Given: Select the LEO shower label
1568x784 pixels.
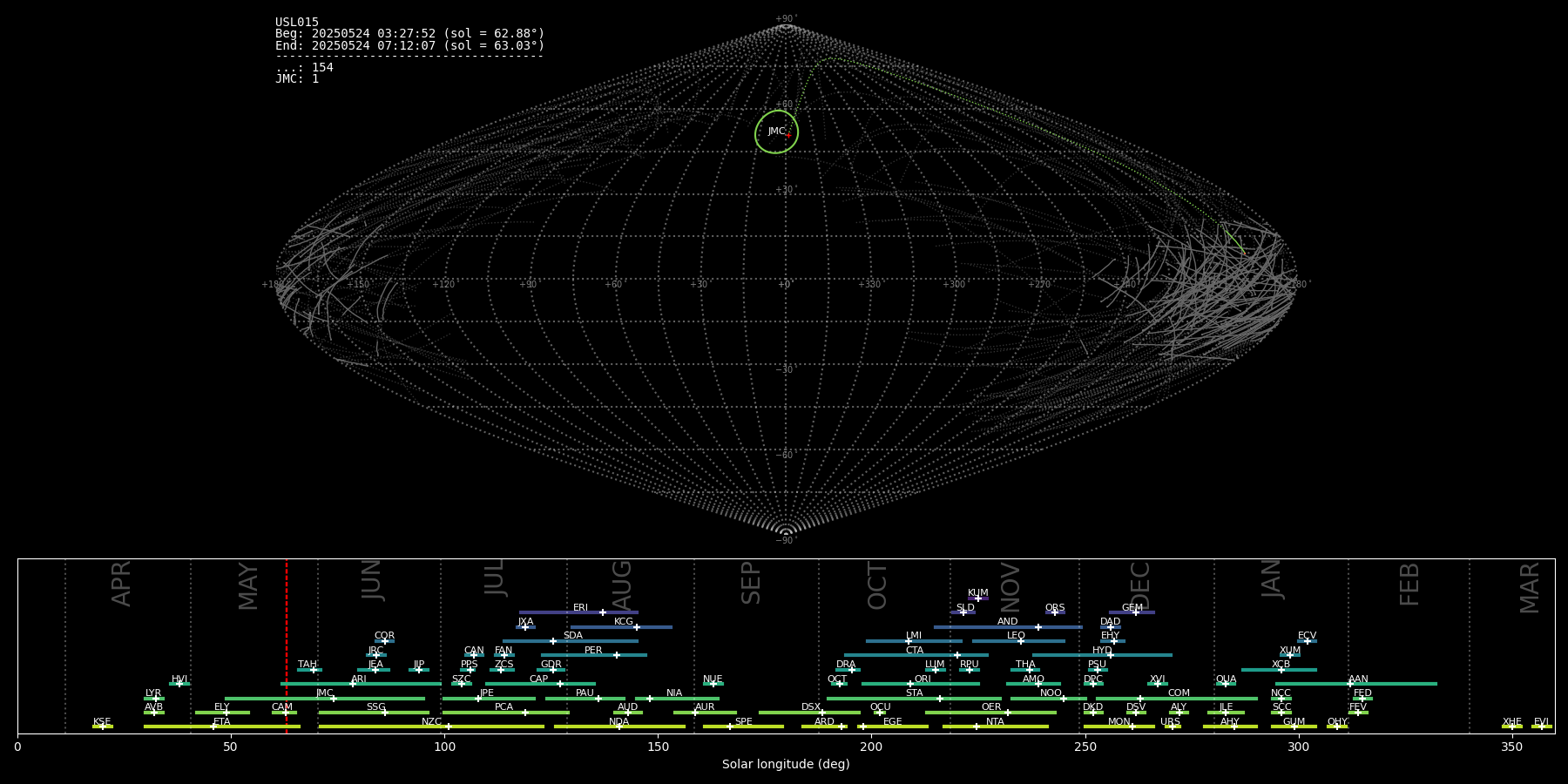Looking at the screenshot, I should 1017,636.
